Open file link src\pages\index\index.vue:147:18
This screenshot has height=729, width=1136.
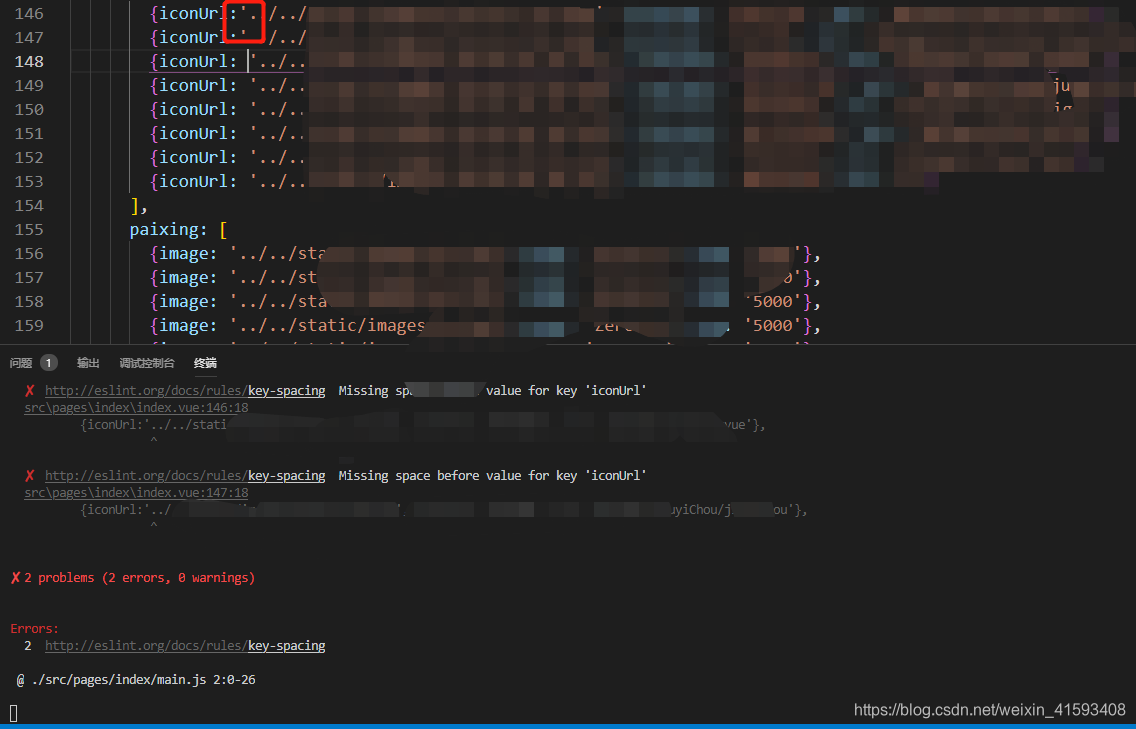pyautogui.click(x=136, y=493)
